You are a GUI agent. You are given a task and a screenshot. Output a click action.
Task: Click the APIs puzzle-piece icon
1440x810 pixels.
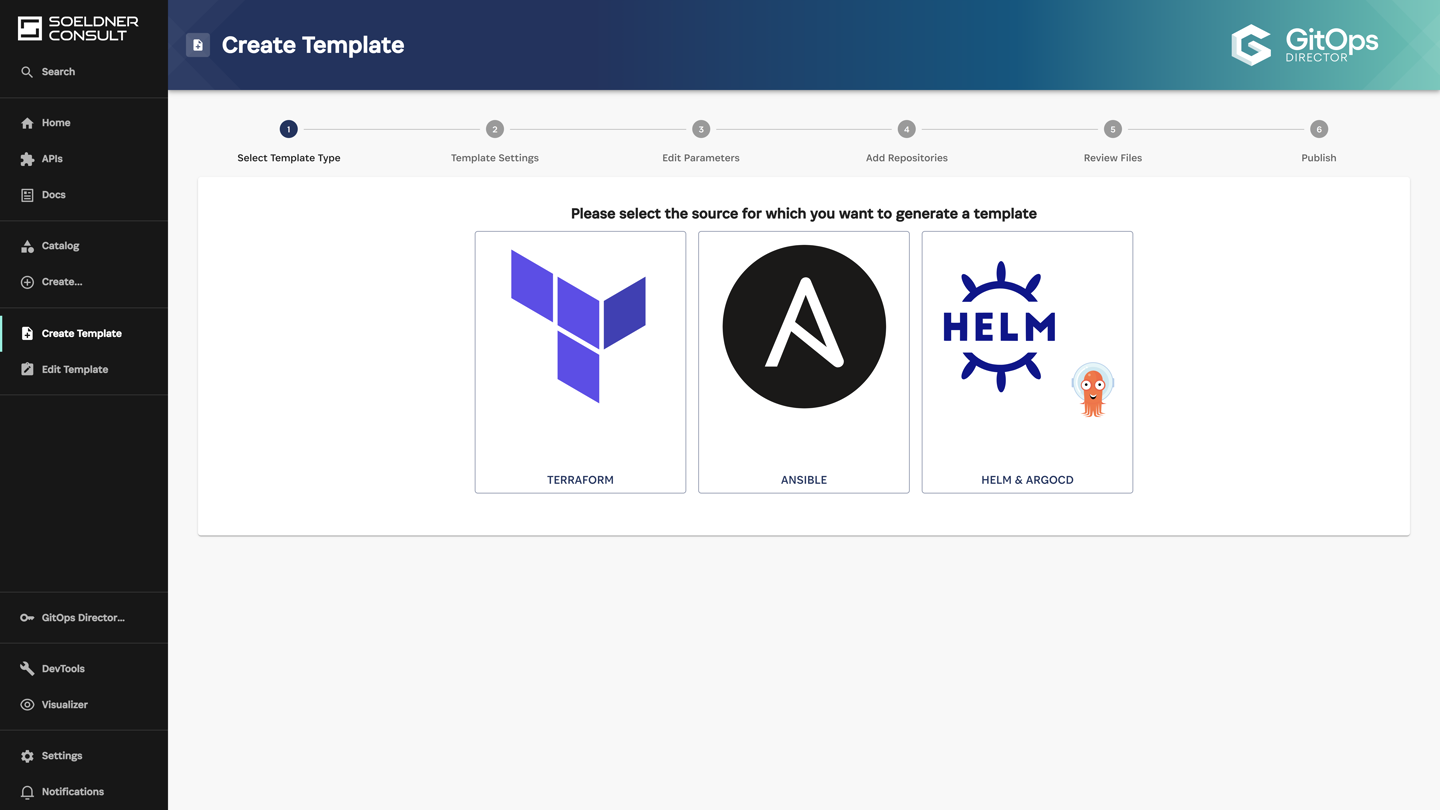pos(27,159)
